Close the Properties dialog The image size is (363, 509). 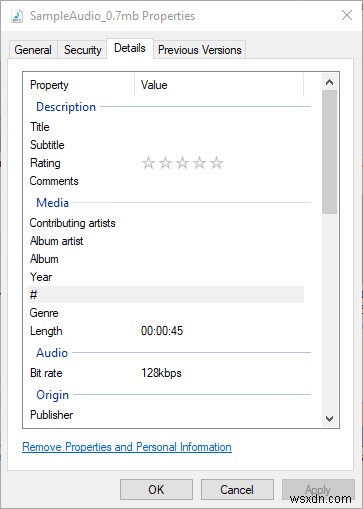pyautogui.click(x=347, y=15)
